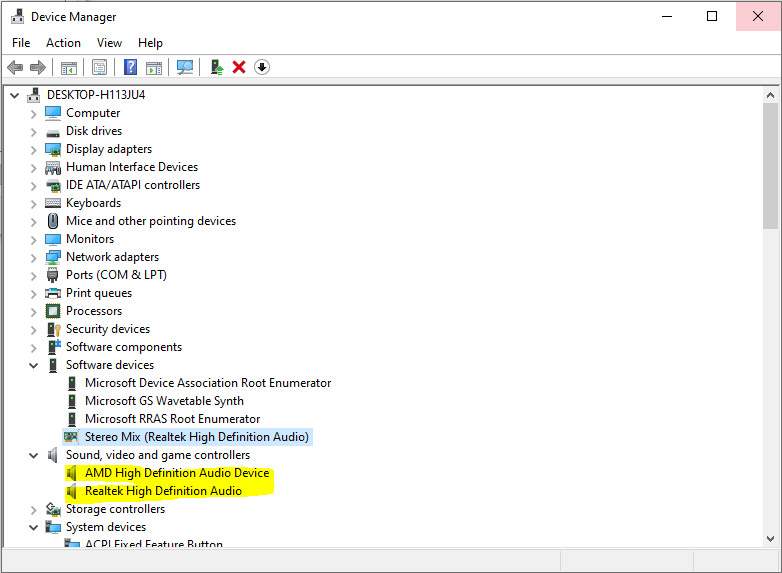Click the scrollbar down arrow

point(771,539)
